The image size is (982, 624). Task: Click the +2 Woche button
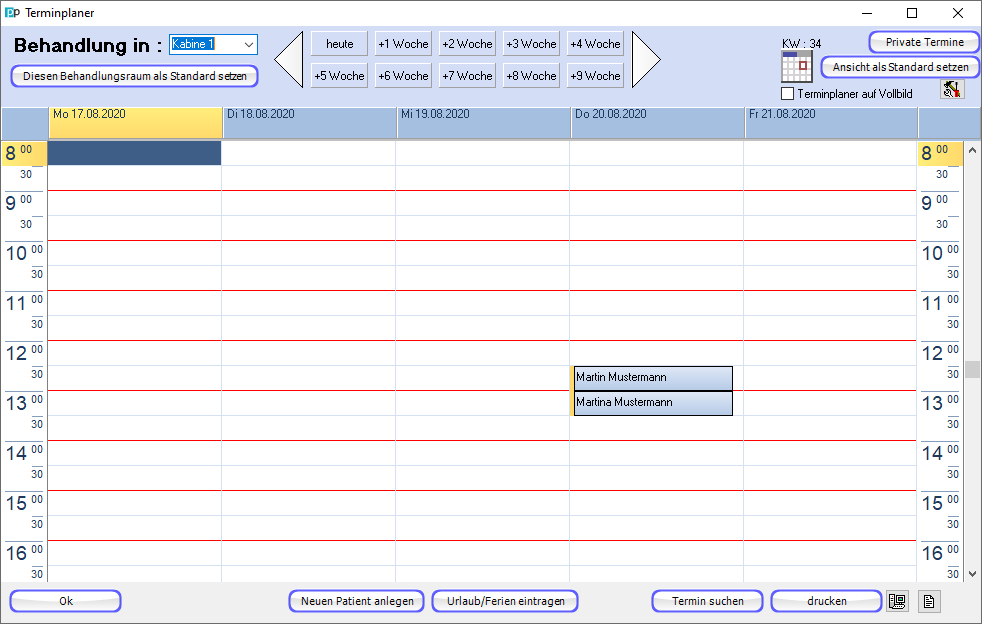click(x=467, y=44)
